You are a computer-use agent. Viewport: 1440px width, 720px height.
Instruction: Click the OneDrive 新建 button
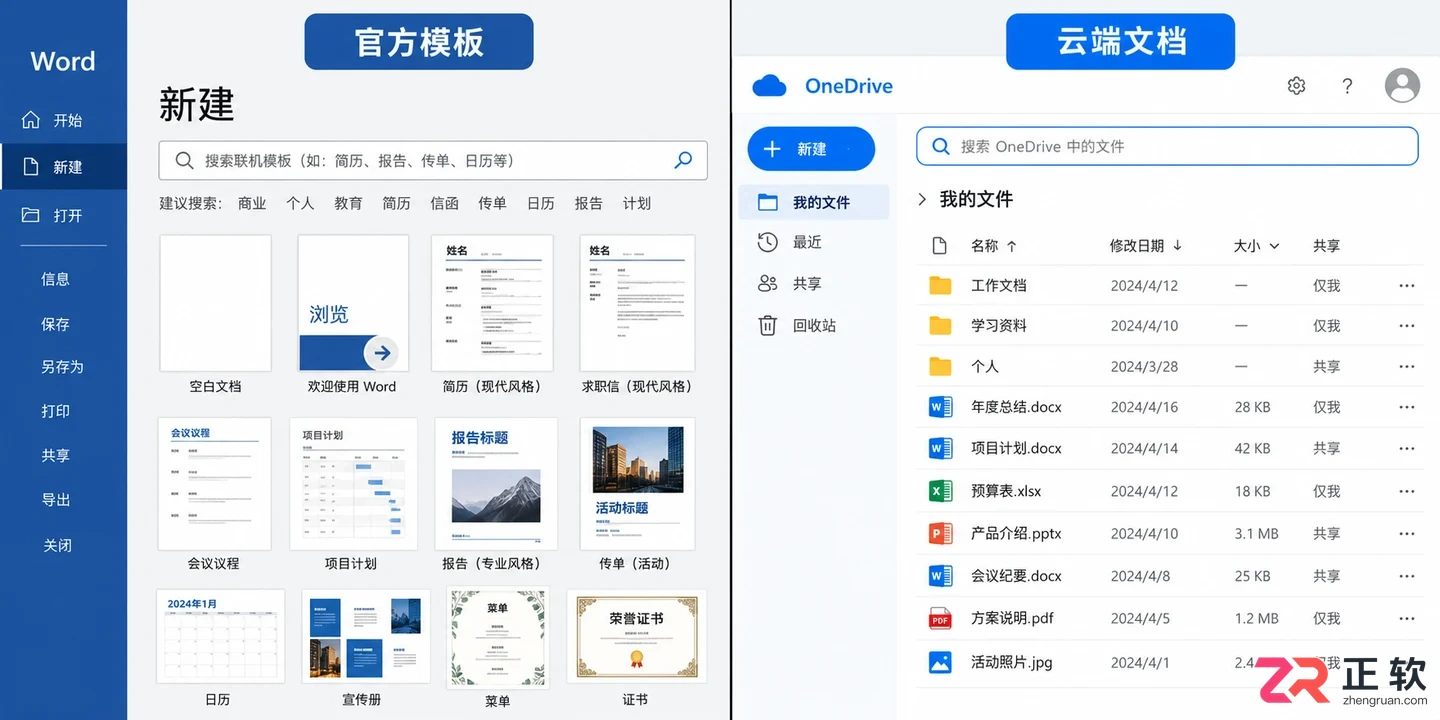(x=811, y=149)
